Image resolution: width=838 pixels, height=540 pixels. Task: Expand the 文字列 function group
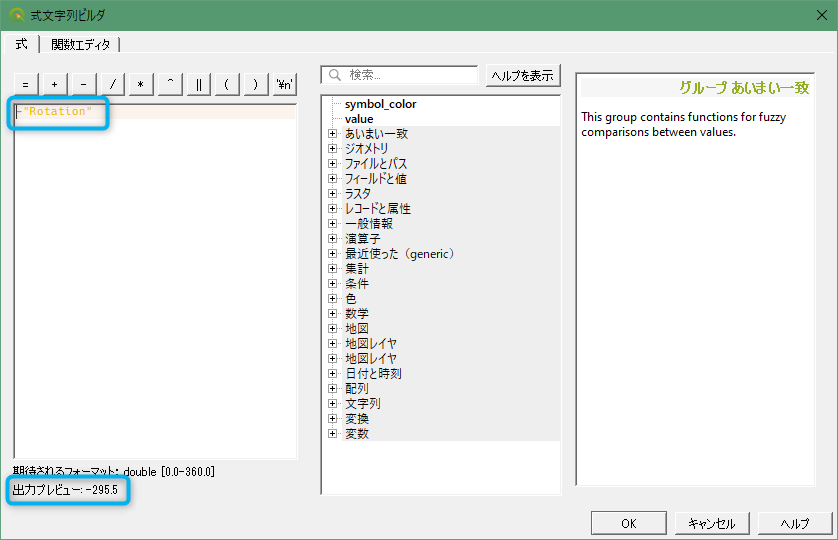333,404
